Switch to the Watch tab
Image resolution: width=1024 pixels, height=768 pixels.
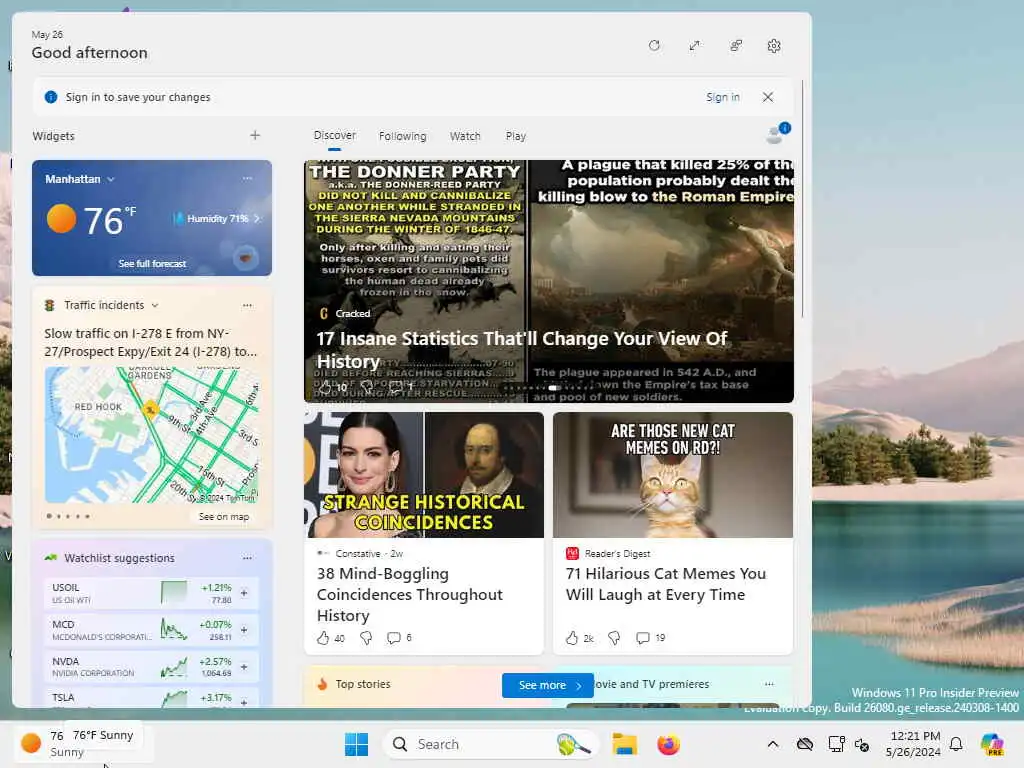(x=465, y=136)
